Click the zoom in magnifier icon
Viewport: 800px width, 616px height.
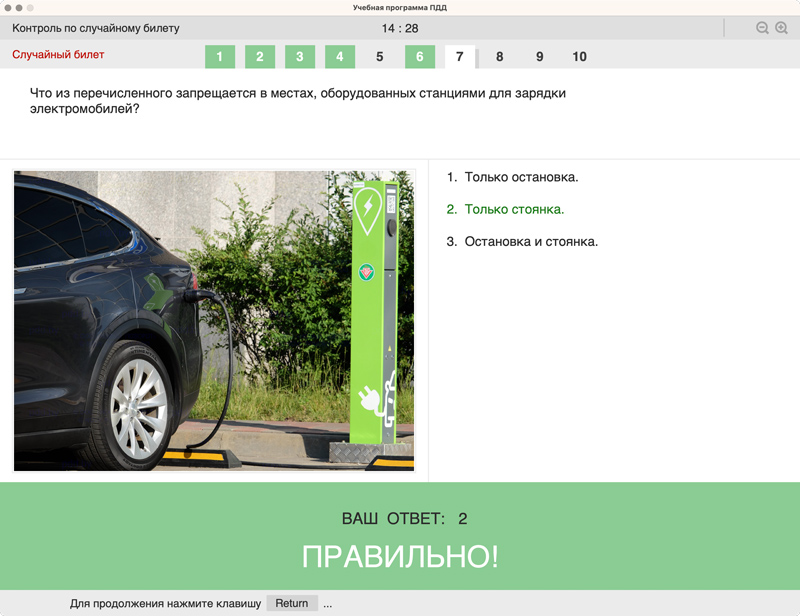[782, 28]
